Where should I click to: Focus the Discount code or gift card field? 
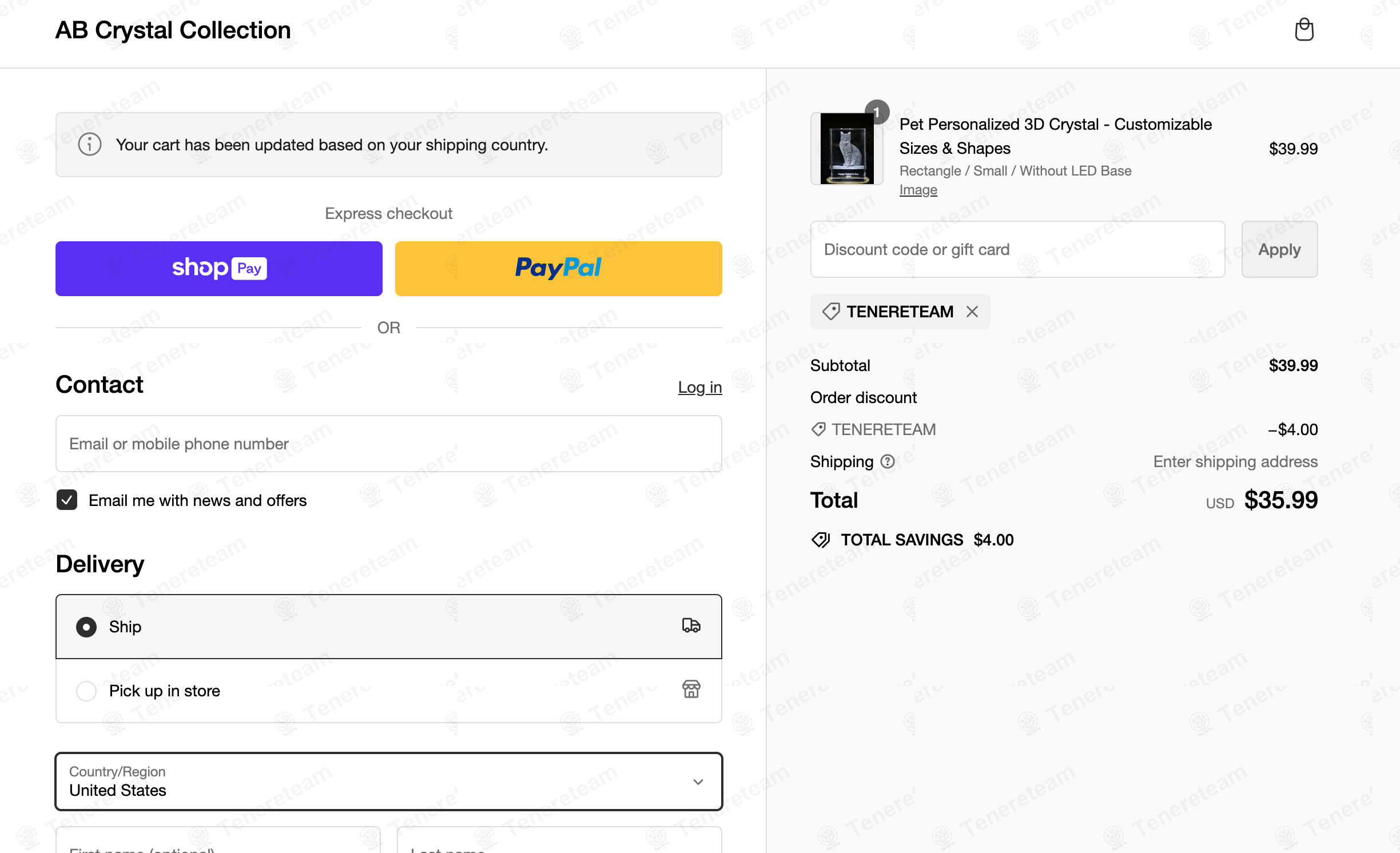click(1017, 249)
